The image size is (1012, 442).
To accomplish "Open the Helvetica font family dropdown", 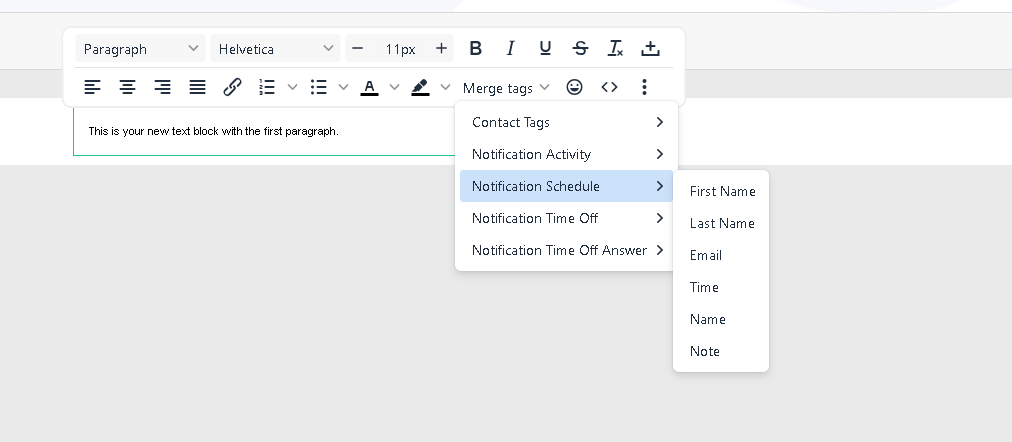I will [x=276, y=49].
